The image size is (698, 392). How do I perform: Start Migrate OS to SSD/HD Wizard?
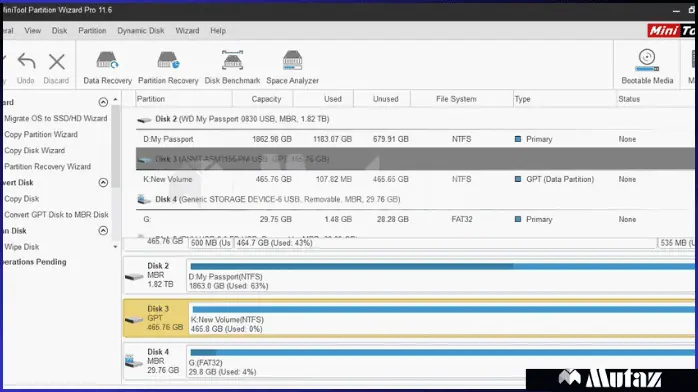56,118
